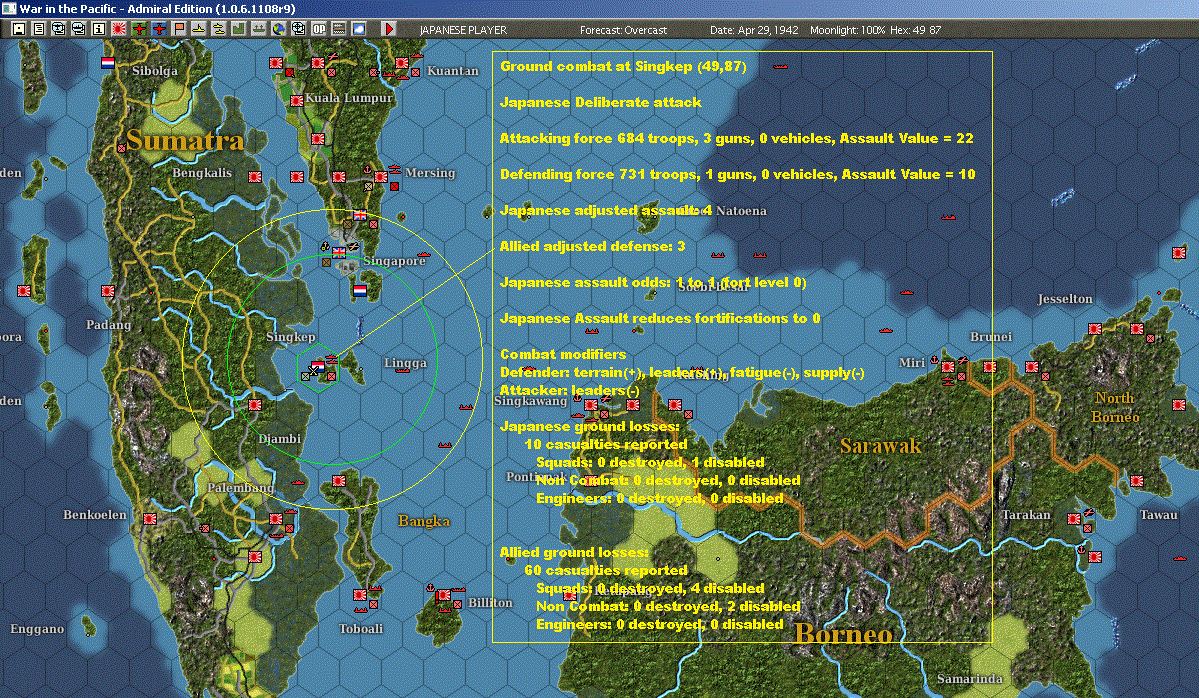Click 'Date: Apr 29, 1942' in top bar

pos(754,30)
